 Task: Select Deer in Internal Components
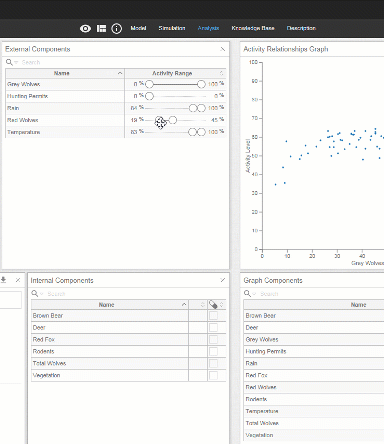[110, 328]
